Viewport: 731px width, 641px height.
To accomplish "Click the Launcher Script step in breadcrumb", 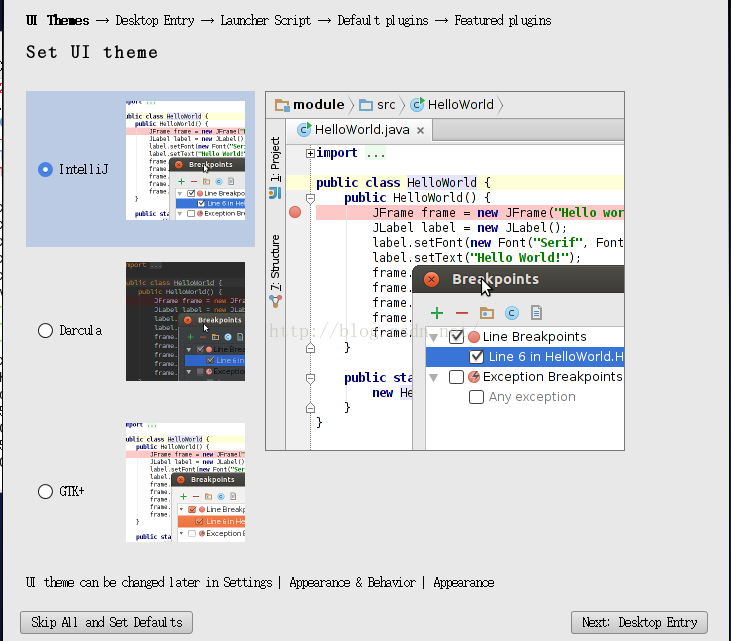I will [265, 21].
